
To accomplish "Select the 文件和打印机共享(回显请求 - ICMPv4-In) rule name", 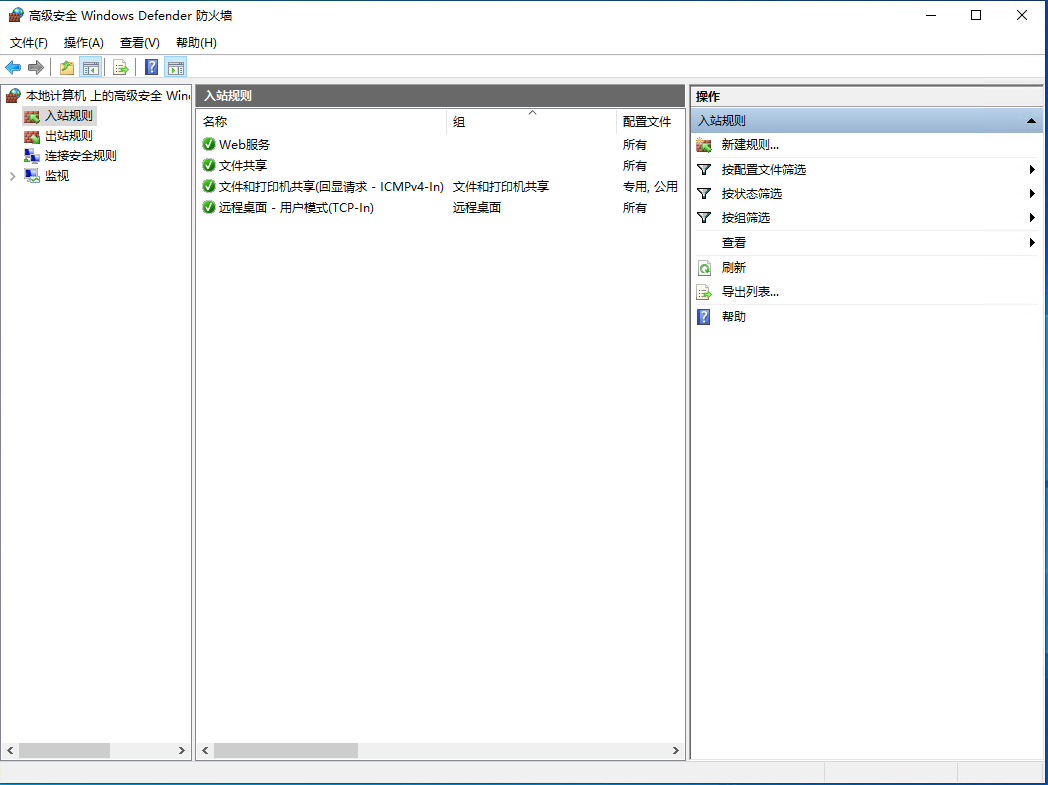I will (332, 186).
